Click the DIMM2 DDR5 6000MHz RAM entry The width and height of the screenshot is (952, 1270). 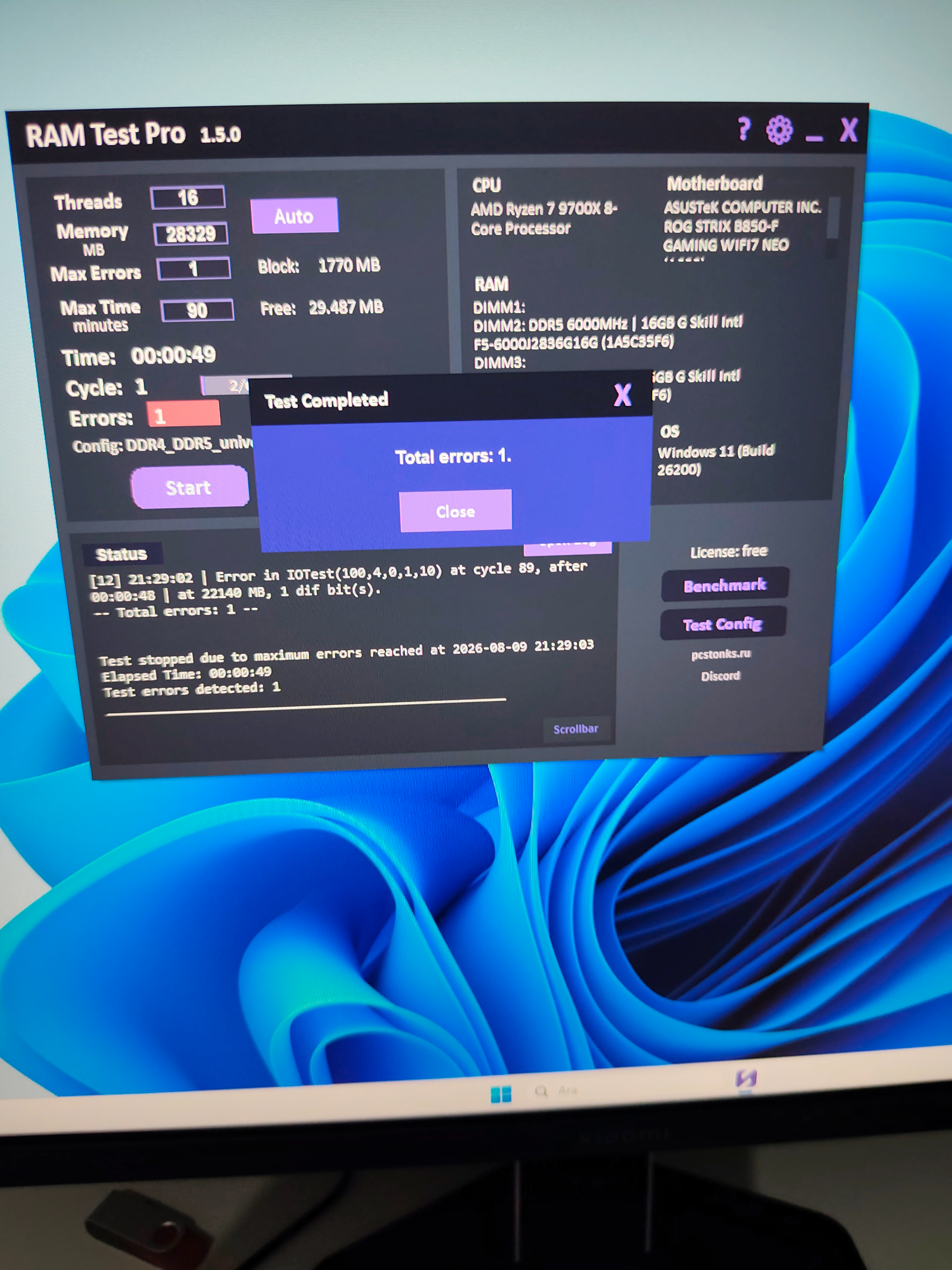[x=608, y=333]
